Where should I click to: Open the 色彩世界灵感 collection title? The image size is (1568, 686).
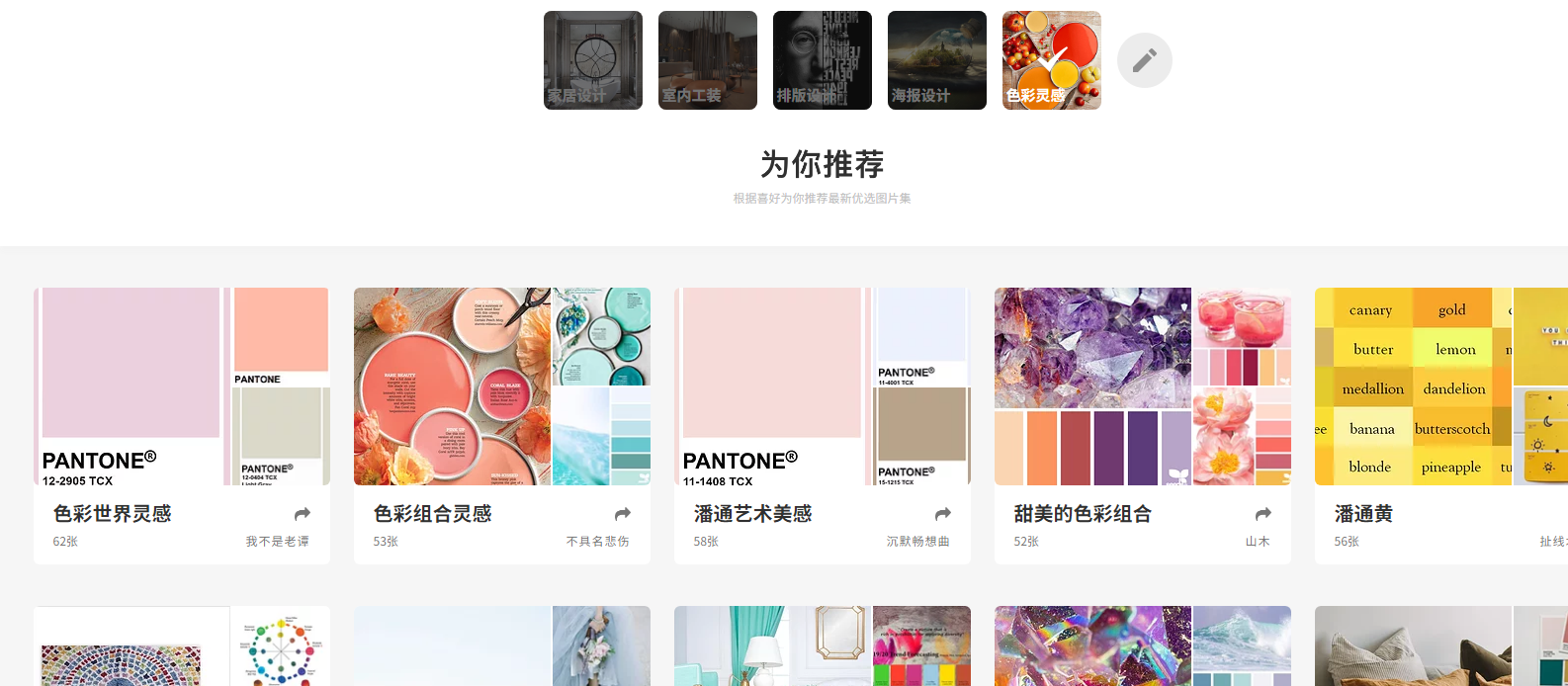[113, 514]
